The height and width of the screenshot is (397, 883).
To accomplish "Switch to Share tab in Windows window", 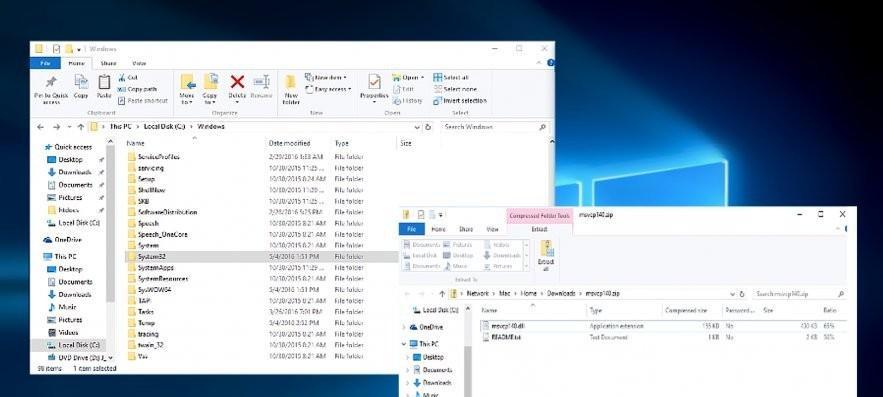I will [108, 63].
